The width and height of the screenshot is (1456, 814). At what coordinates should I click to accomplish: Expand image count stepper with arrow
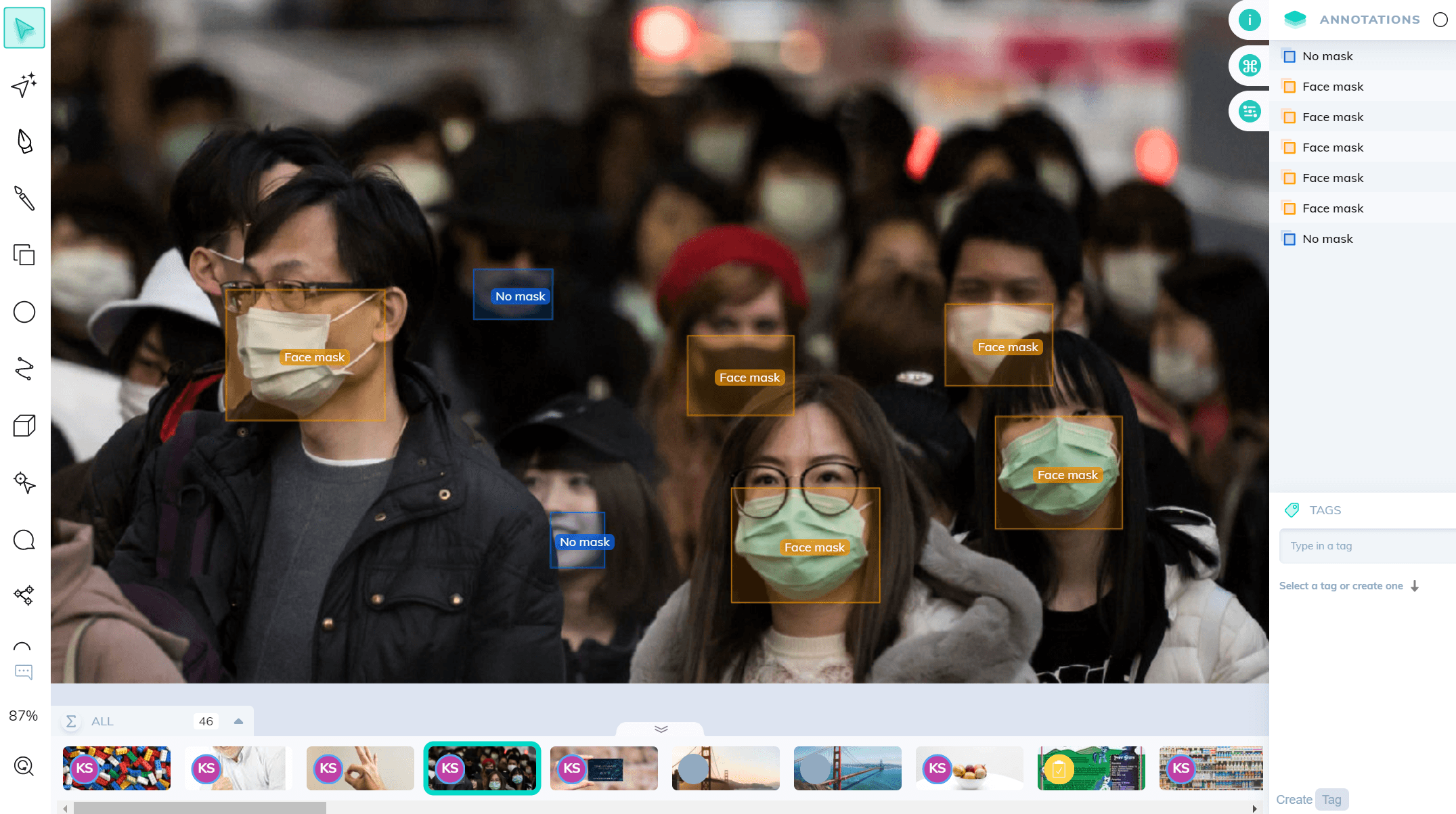coord(238,720)
